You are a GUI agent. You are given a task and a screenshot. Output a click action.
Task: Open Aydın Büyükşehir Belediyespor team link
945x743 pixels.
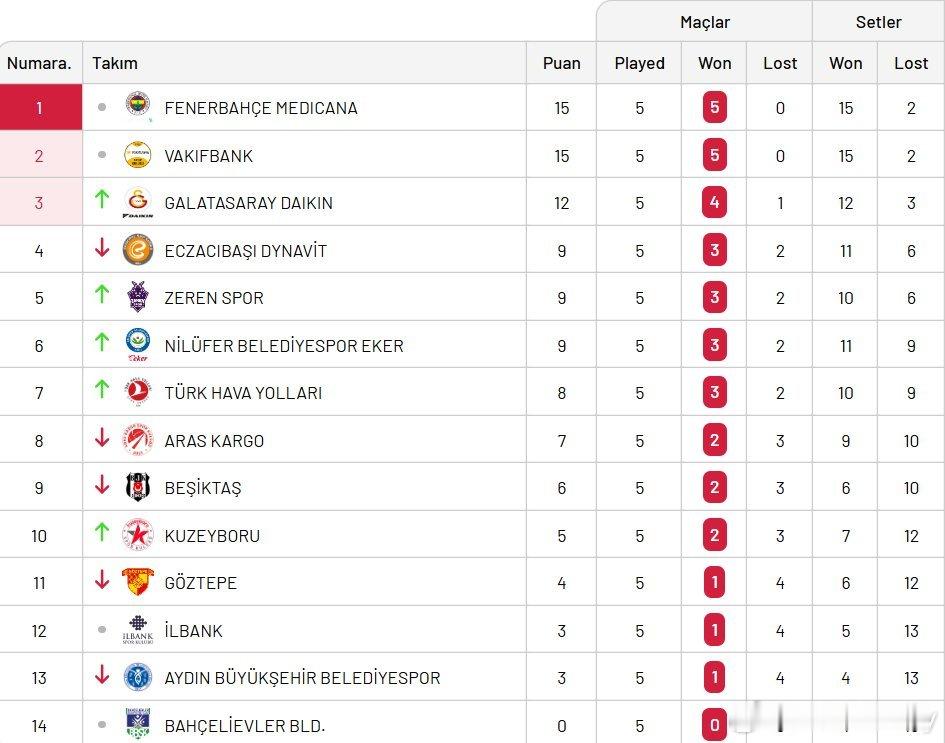(x=302, y=678)
